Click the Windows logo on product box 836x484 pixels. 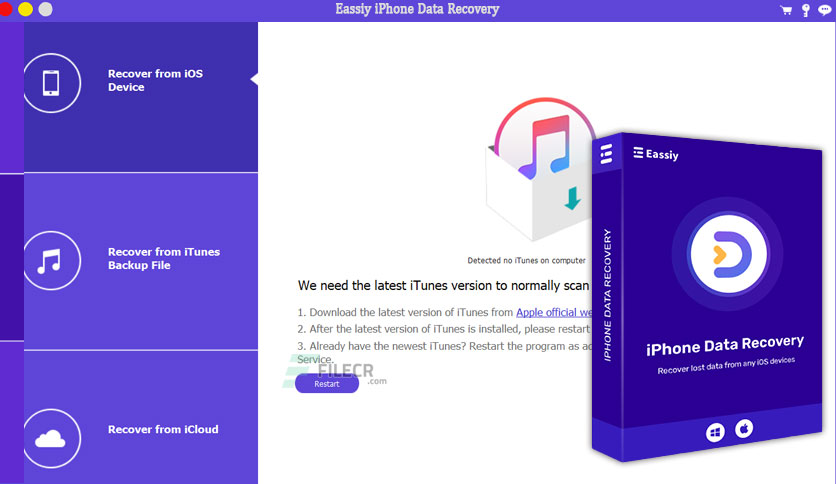tap(715, 432)
